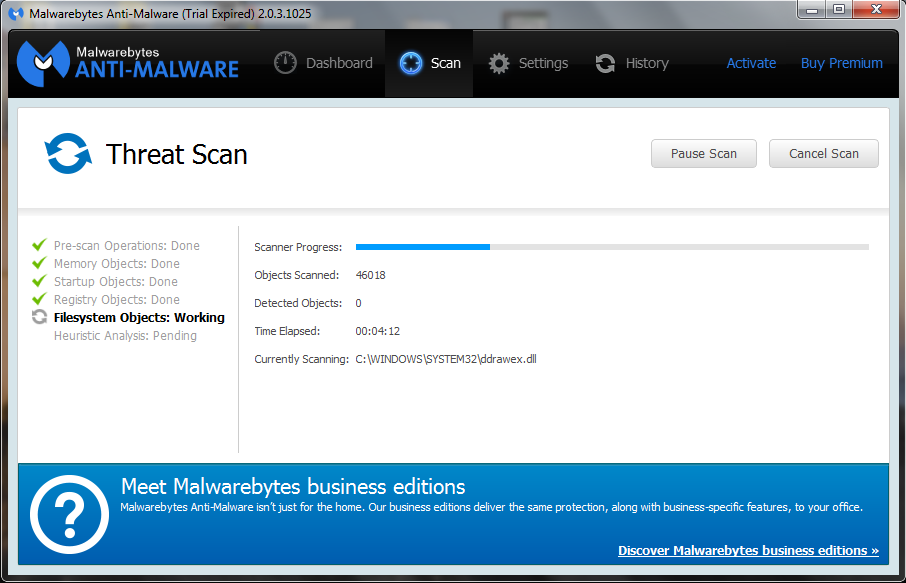The image size is (906, 583).
Task: Click the Filesystem Objects spinner icon
Action: coord(40,317)
